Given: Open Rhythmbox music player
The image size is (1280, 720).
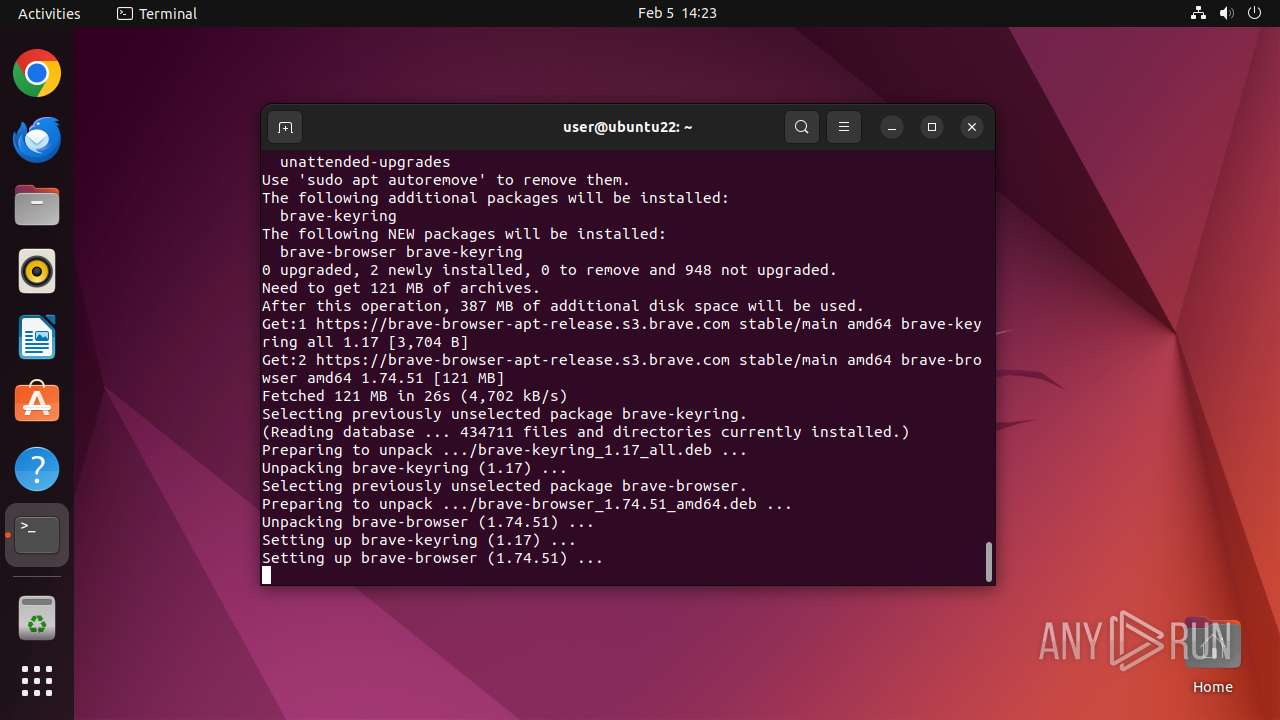Looking at the screenshot, I should point(37,272).
